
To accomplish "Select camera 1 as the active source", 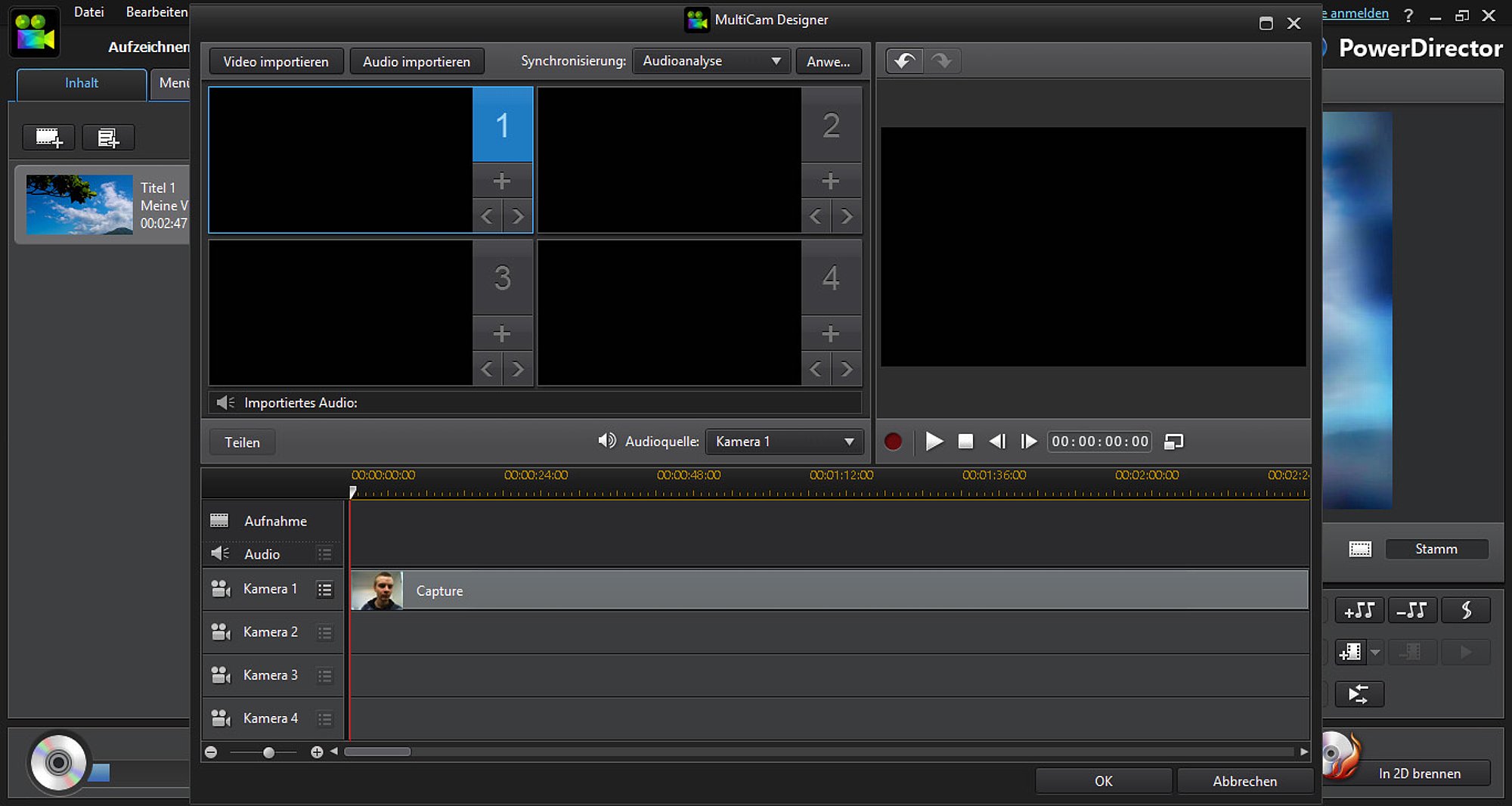I will click(502, 125).
